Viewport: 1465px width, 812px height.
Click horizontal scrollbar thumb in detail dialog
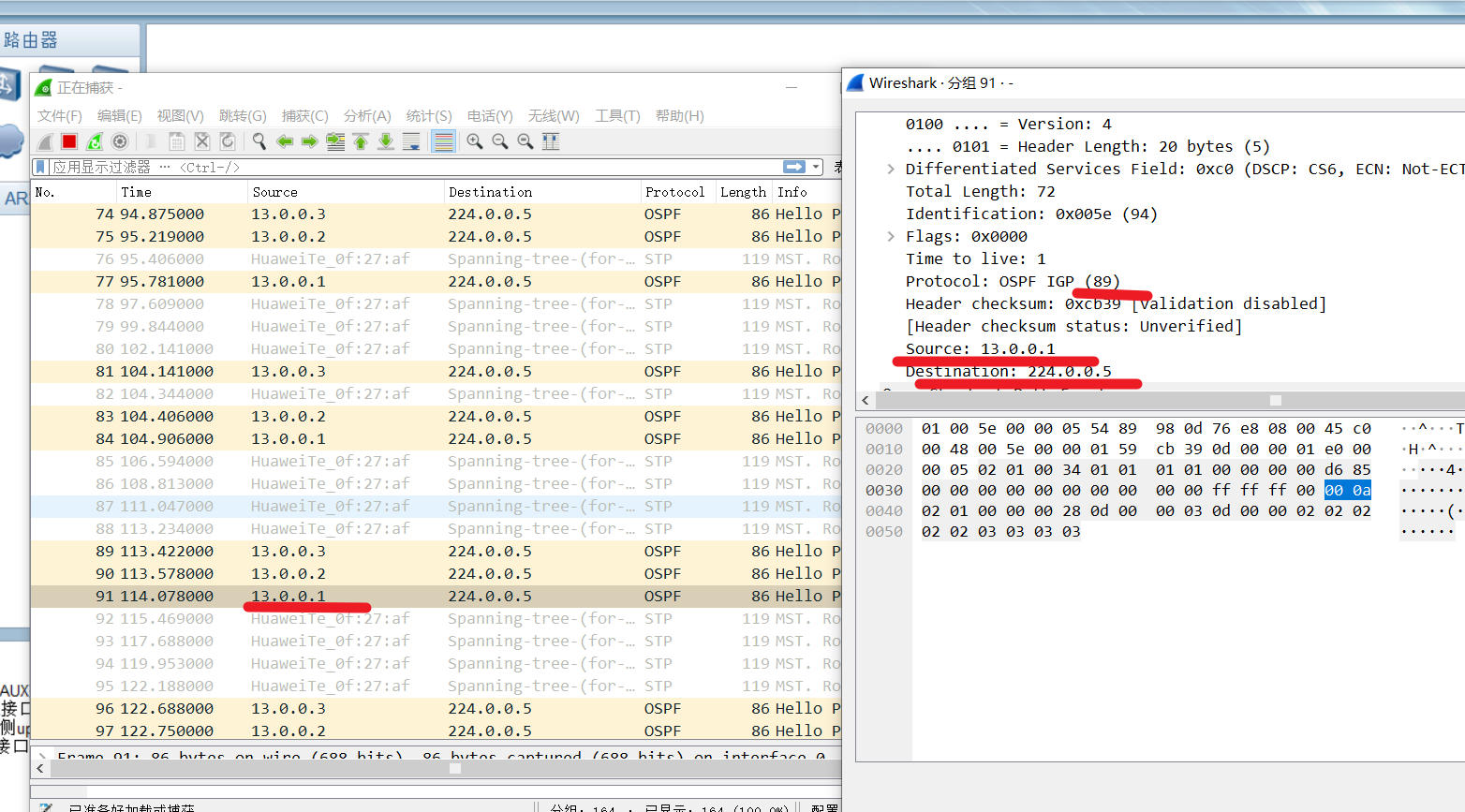click(1275, 401)
